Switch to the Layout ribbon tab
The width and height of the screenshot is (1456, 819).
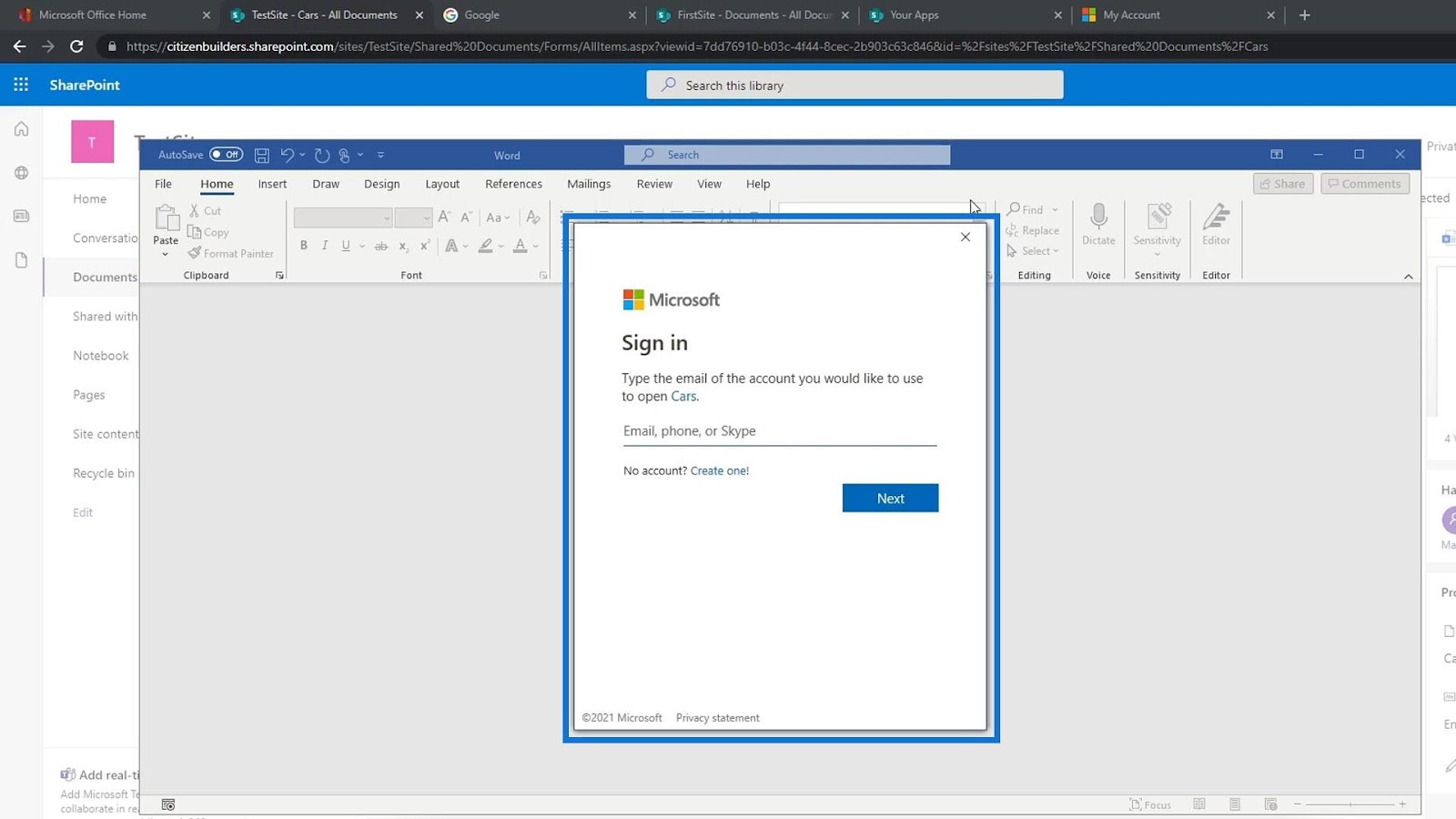pyautogui.click(x=442, y=184)
